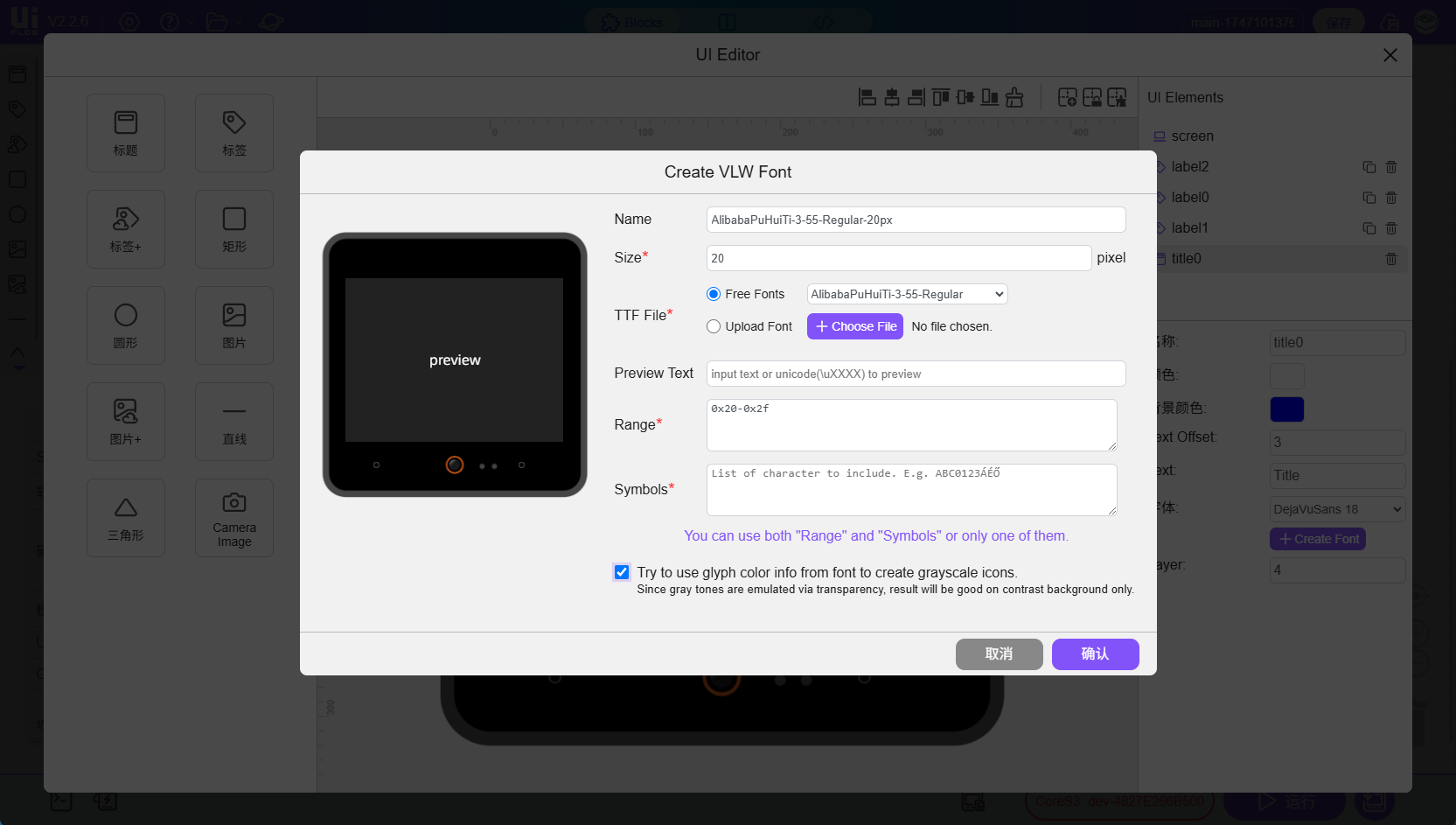Open the AlibabaPuHuiTi free fonts dropdown
Viewport: 1456px width, 825px height.
(x=907, y=294)
